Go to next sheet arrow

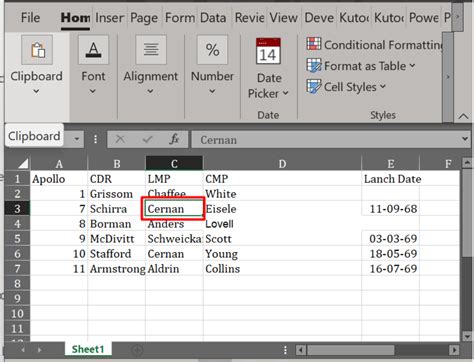pyautogui.click(x=39, y=350)
